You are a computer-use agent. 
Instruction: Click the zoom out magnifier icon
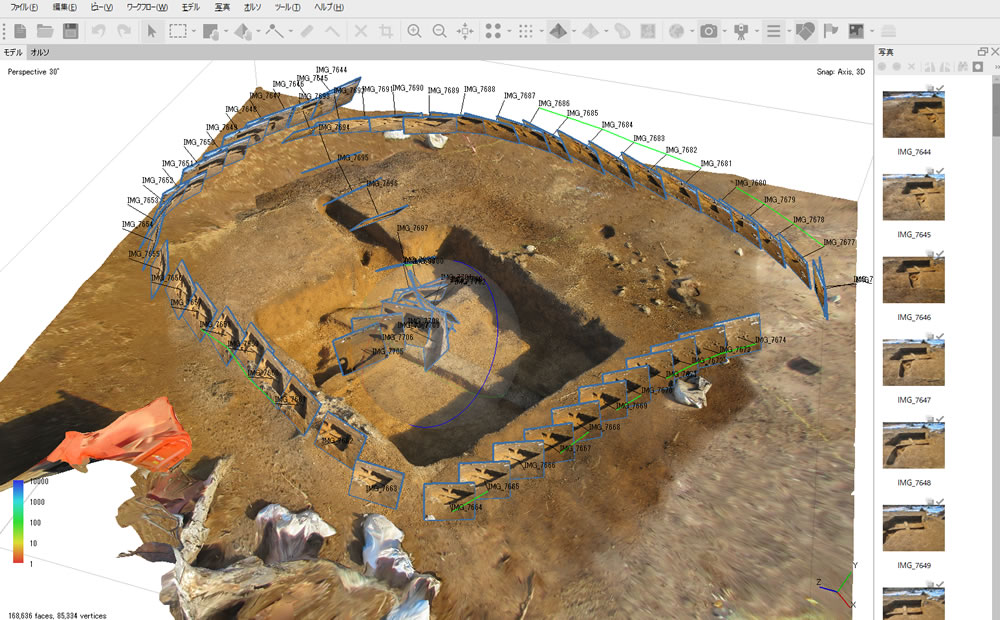439,31
